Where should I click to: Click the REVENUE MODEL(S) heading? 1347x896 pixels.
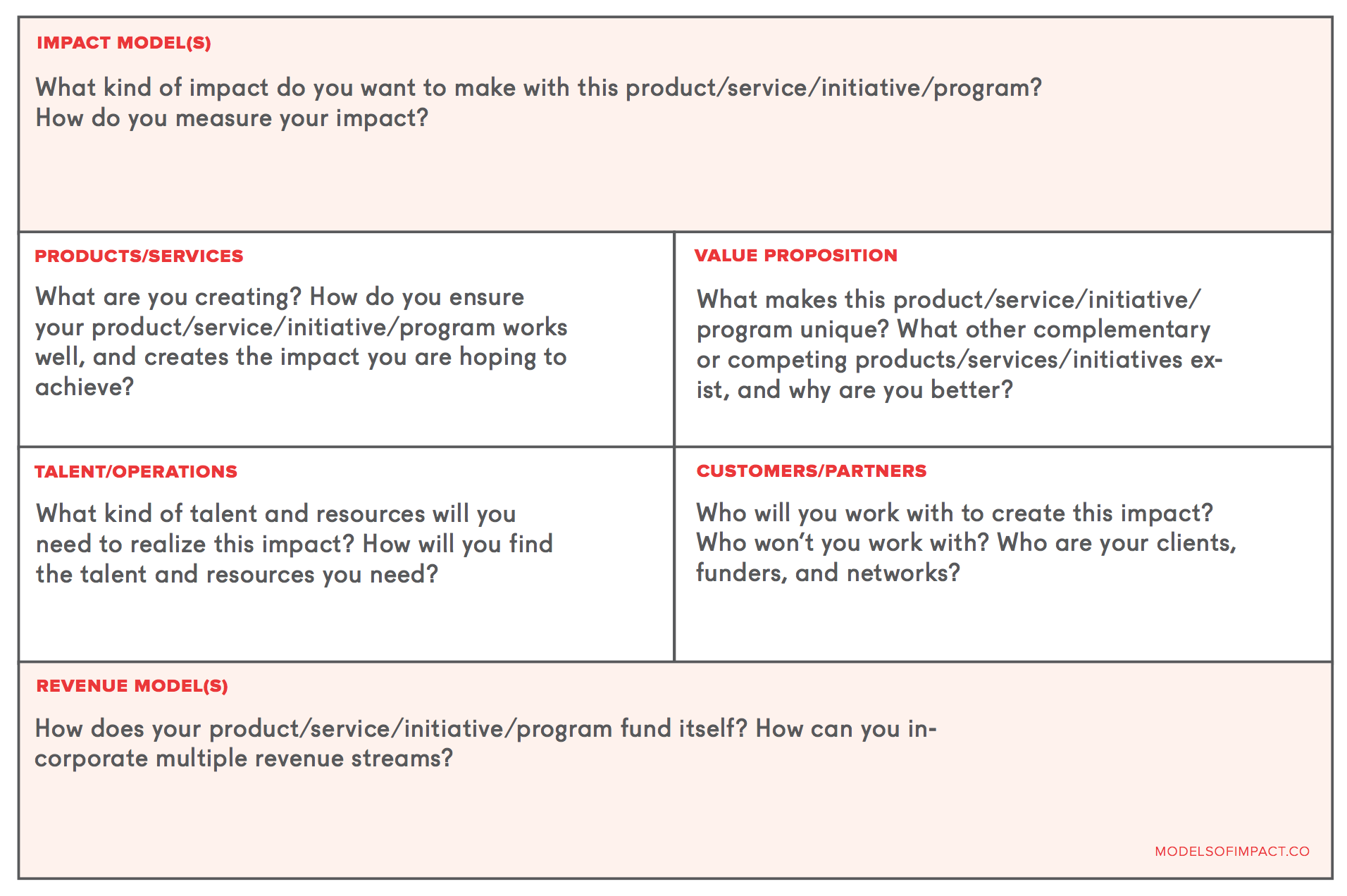(132, 686)
